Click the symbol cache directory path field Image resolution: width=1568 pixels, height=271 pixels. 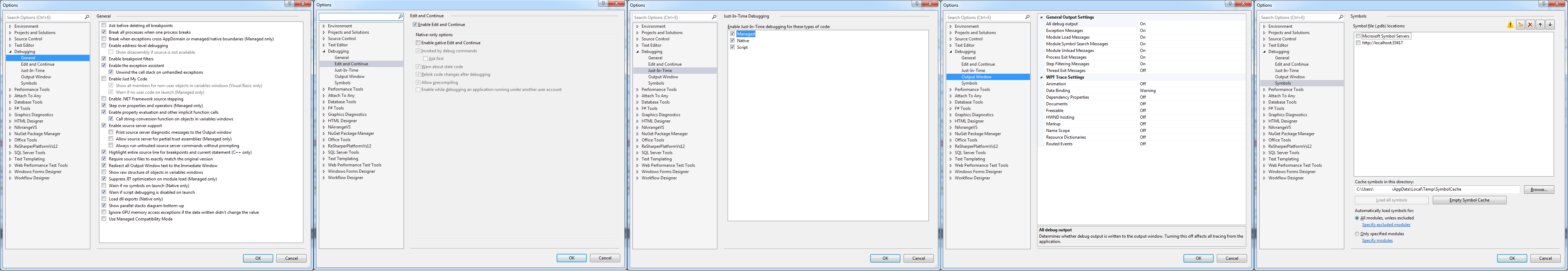coord(1437,190)
